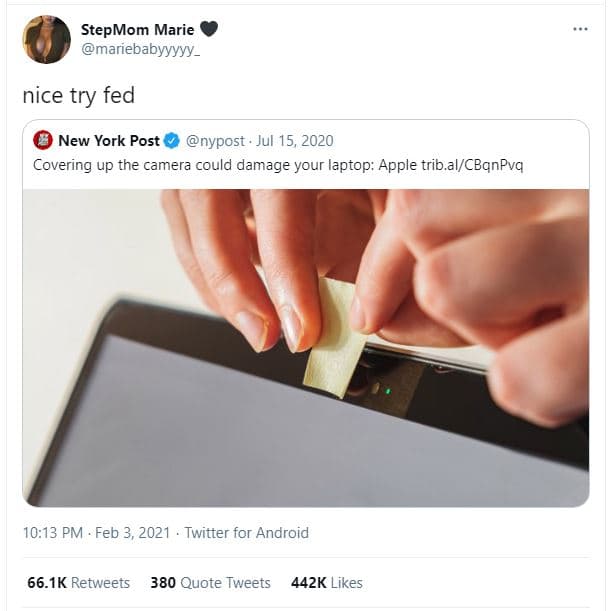Click the New York Post avatar icon
Viewport: 615px width, 611px height.
tap(42, 140)
